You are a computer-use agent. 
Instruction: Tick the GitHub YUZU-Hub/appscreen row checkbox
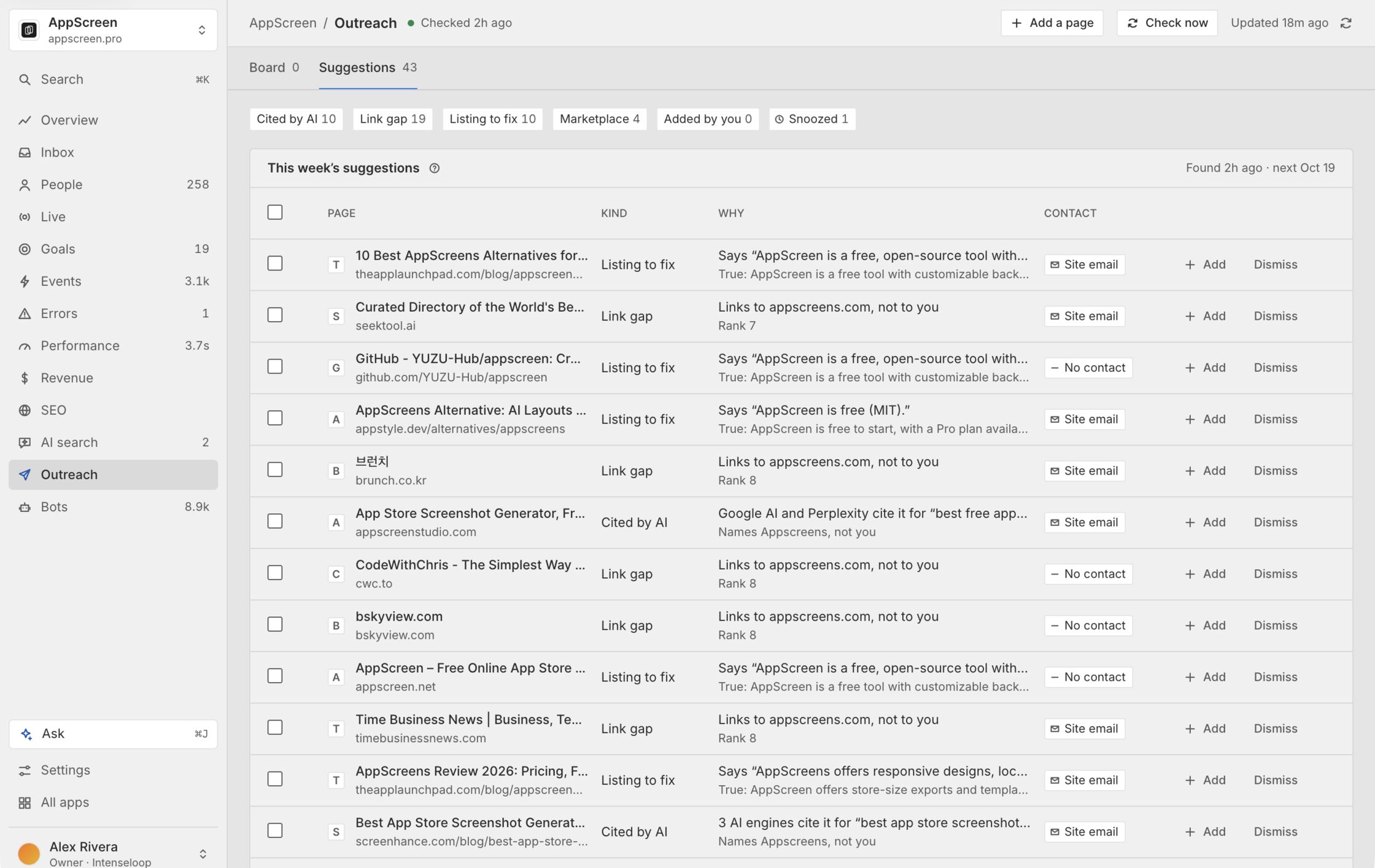pyautogui.click(x=275, y=366)
